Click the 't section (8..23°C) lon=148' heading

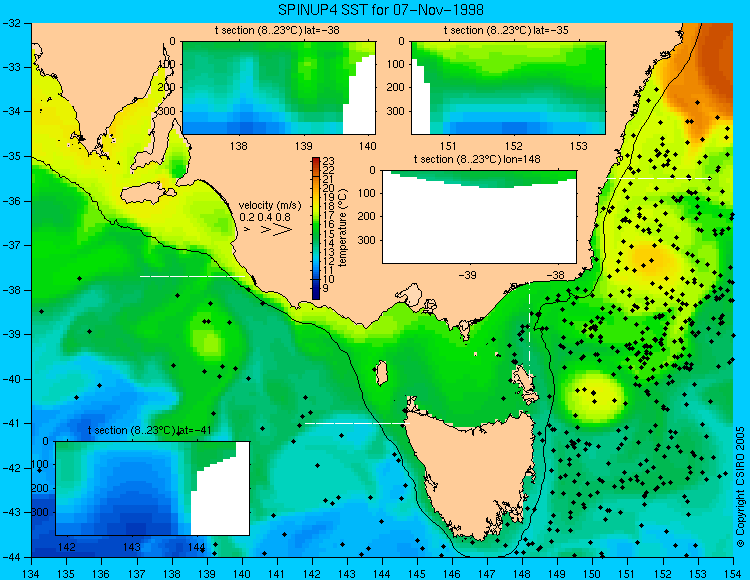coord(477,159)
